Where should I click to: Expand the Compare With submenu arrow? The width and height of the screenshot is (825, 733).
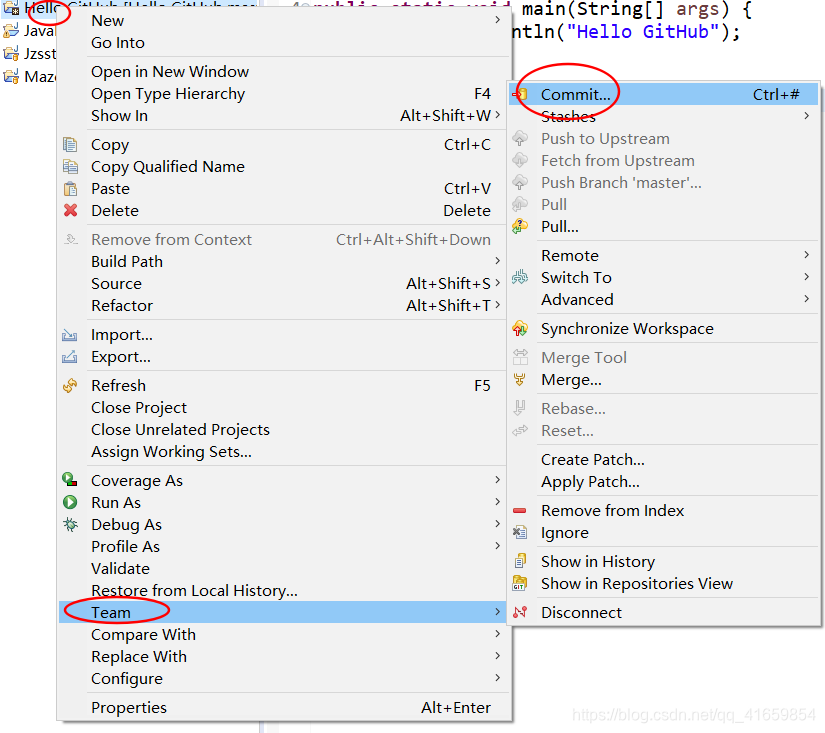point(497,634)
